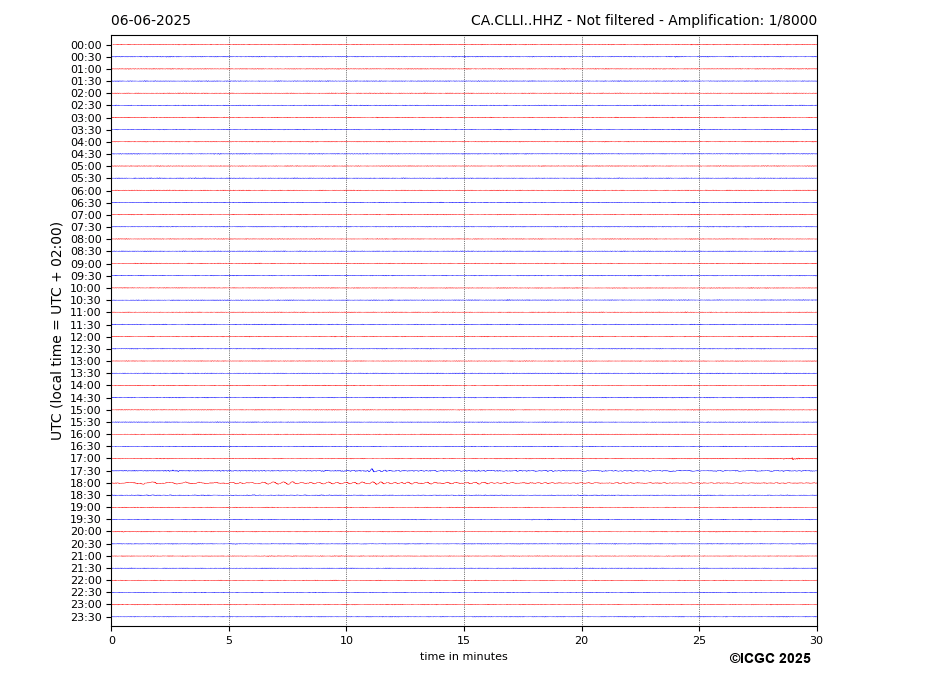
Task: Click the 11:30 time row label
Action: (x=86, y=325)
